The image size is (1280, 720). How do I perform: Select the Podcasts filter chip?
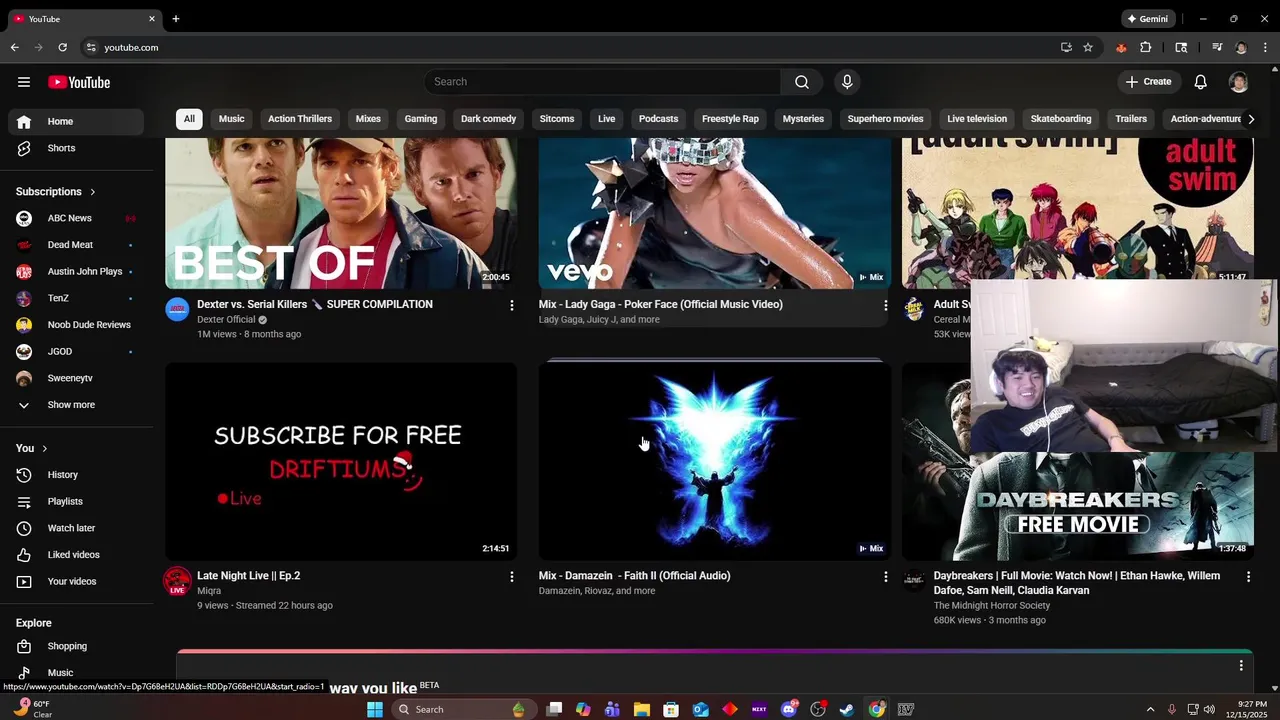pyautogui.click(x=658, y=119)
